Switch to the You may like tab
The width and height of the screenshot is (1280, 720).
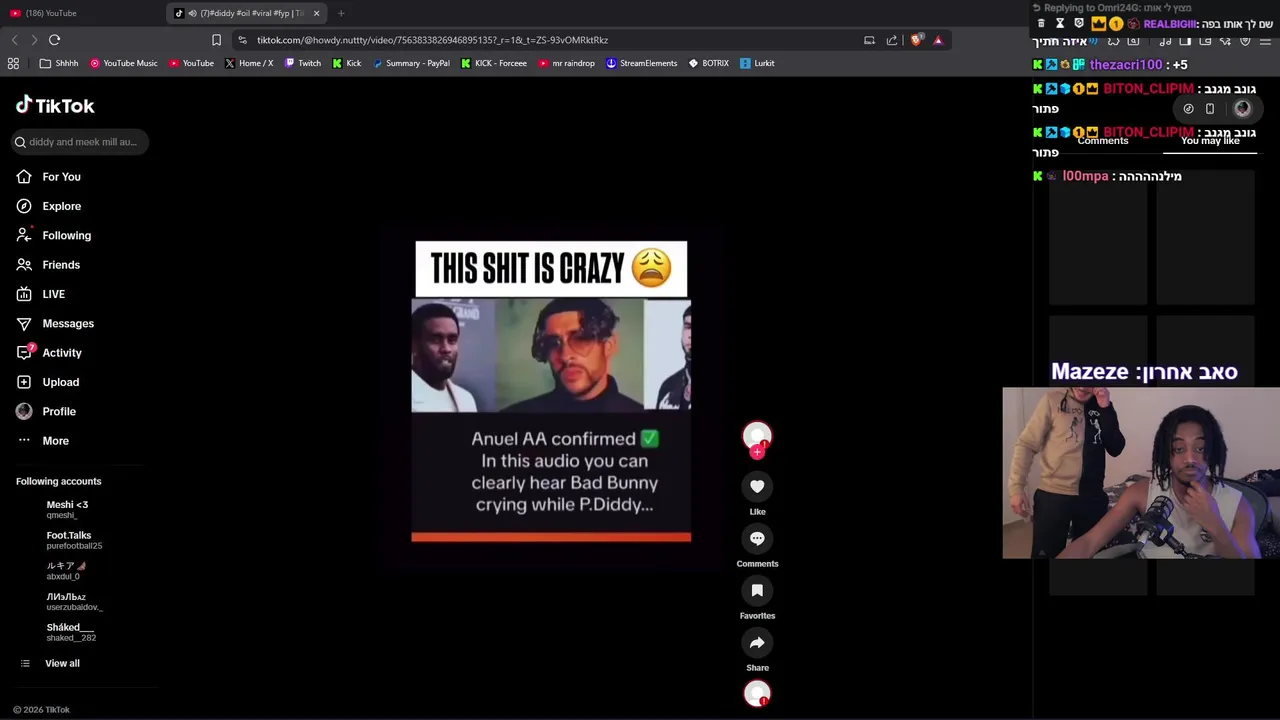(1210, 141)
